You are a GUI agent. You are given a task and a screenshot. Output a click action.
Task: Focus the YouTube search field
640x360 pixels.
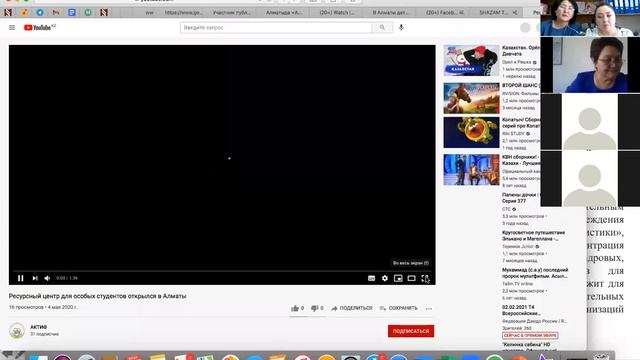pos(276,27)
